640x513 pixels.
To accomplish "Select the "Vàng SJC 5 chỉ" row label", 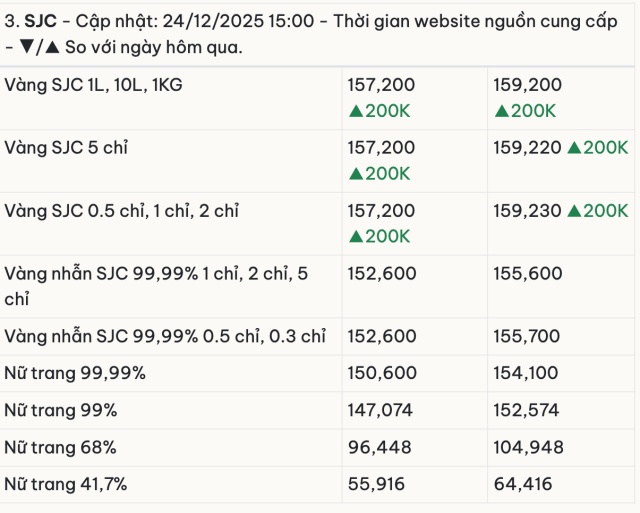I will 67,148.
